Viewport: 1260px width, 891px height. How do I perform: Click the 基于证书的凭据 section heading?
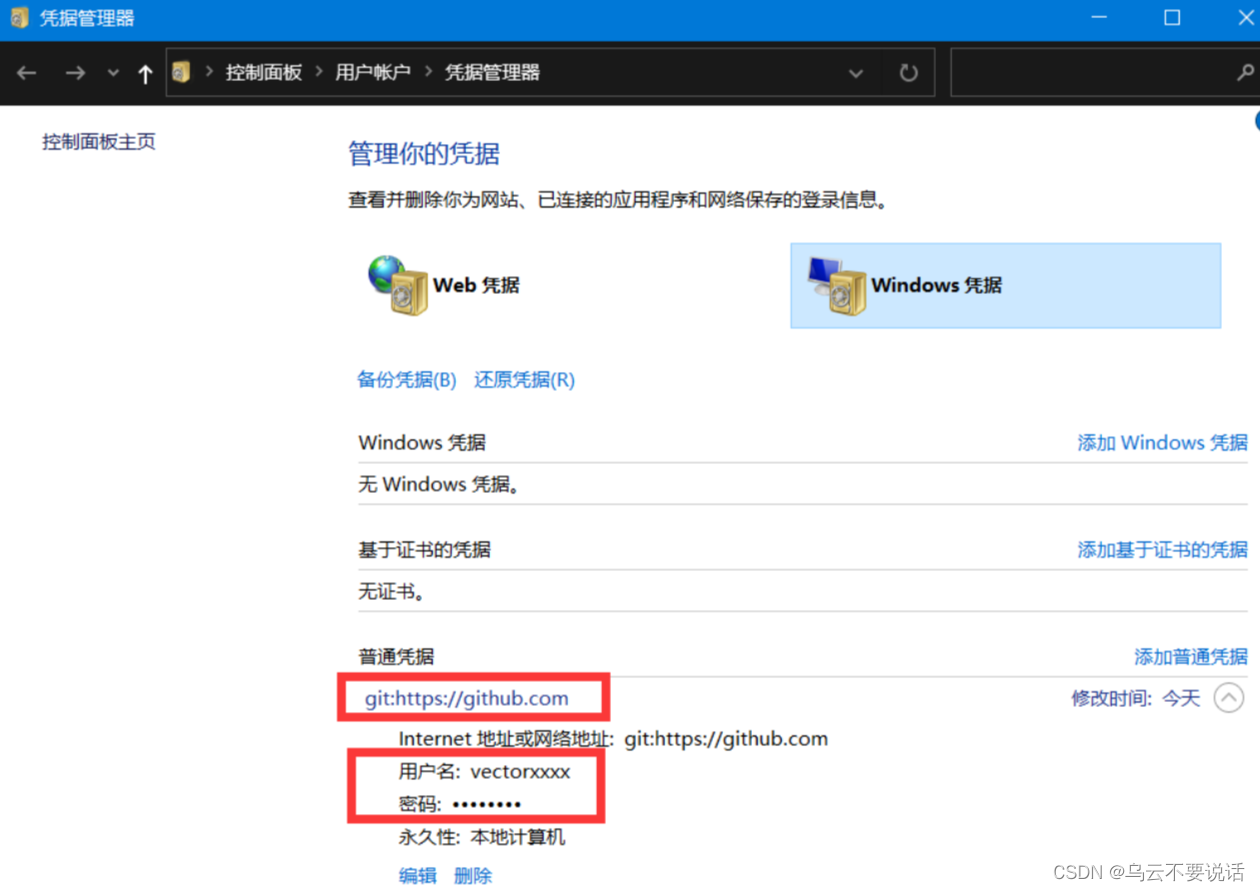424,549
